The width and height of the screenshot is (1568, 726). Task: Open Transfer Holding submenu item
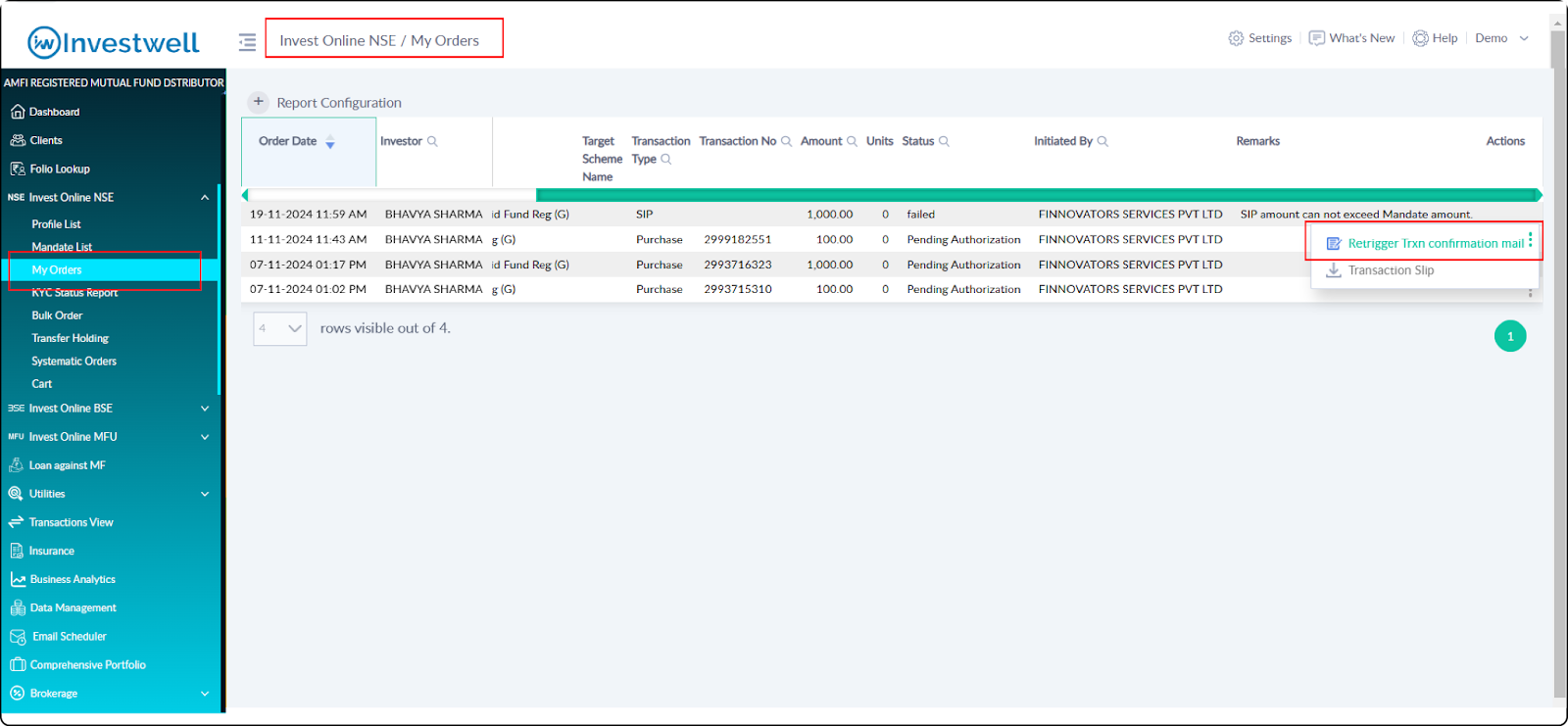point(70,338)
